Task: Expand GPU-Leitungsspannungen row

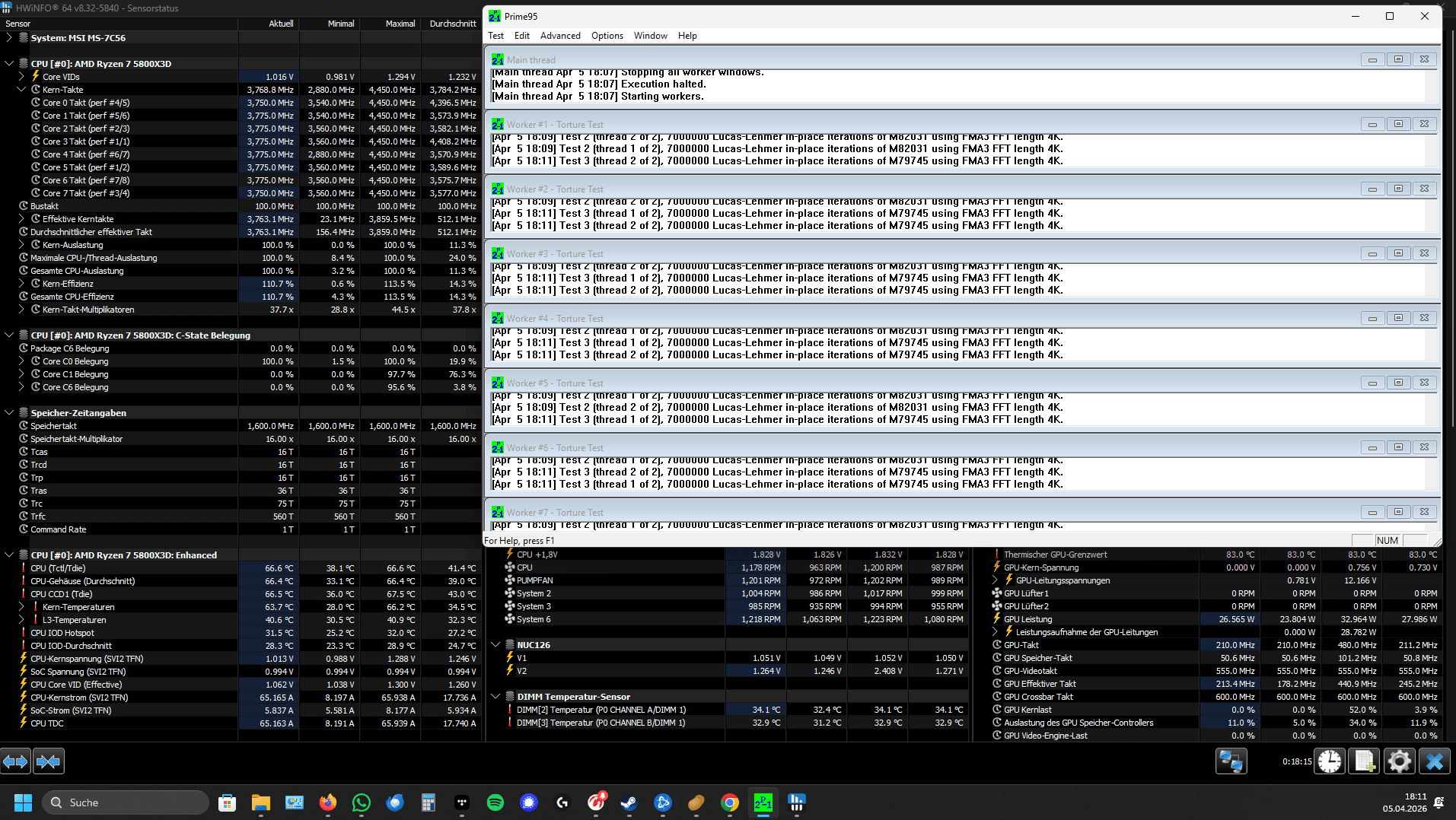Action: 995,580
